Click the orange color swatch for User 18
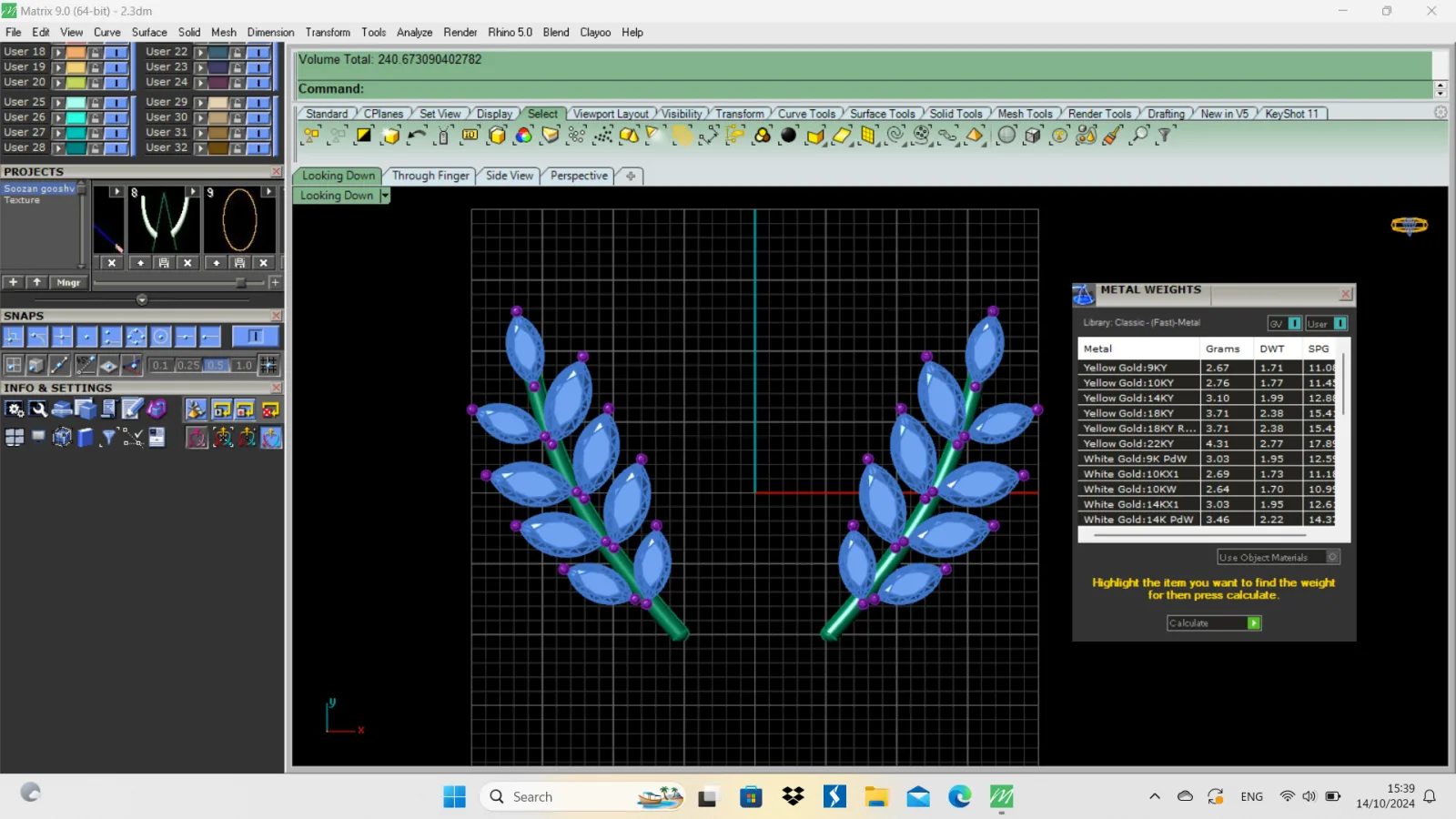Viewport: 1456px width, 819px height. 76,52
